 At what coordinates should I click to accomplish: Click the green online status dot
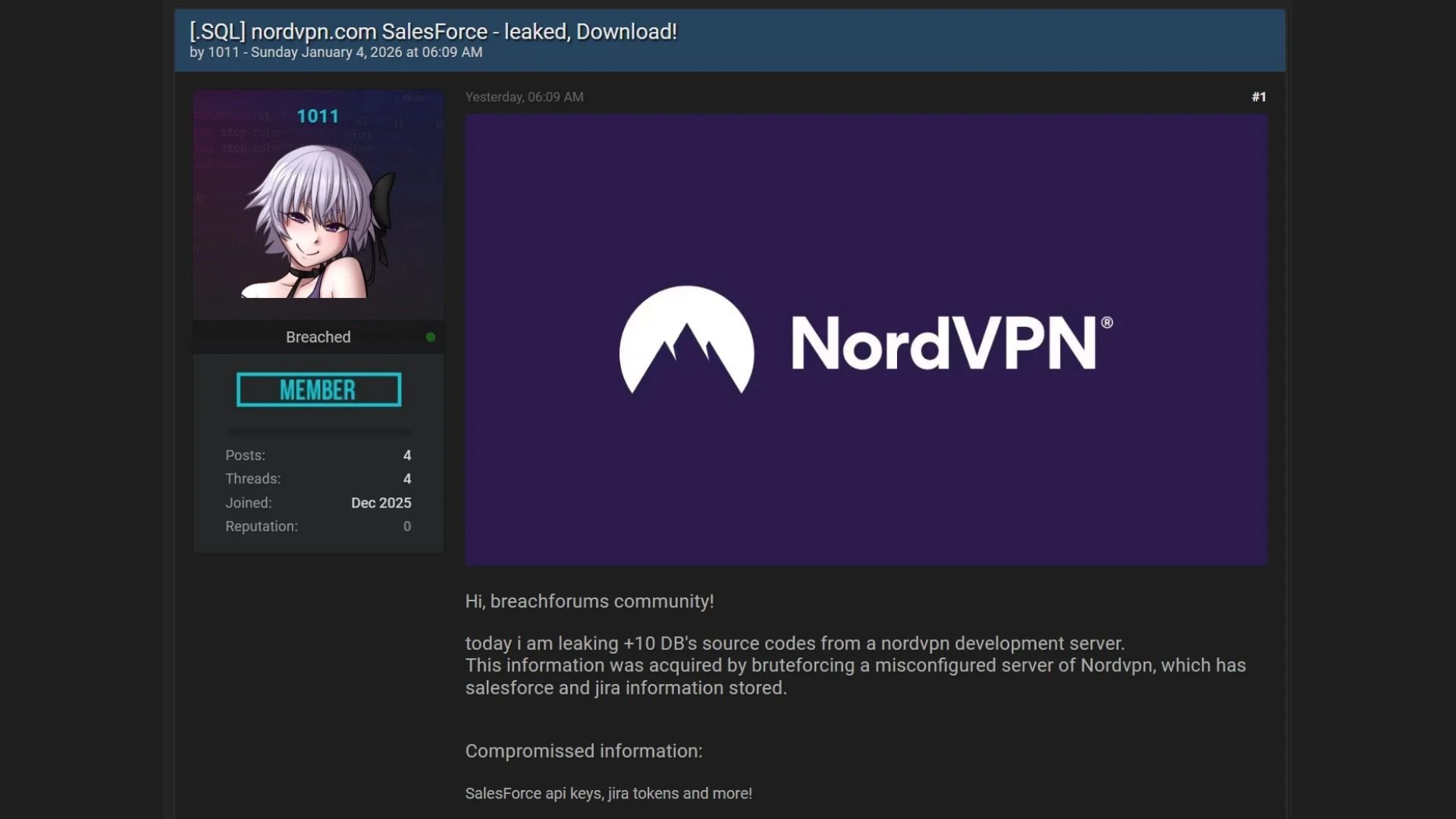[x=431, y=337]
